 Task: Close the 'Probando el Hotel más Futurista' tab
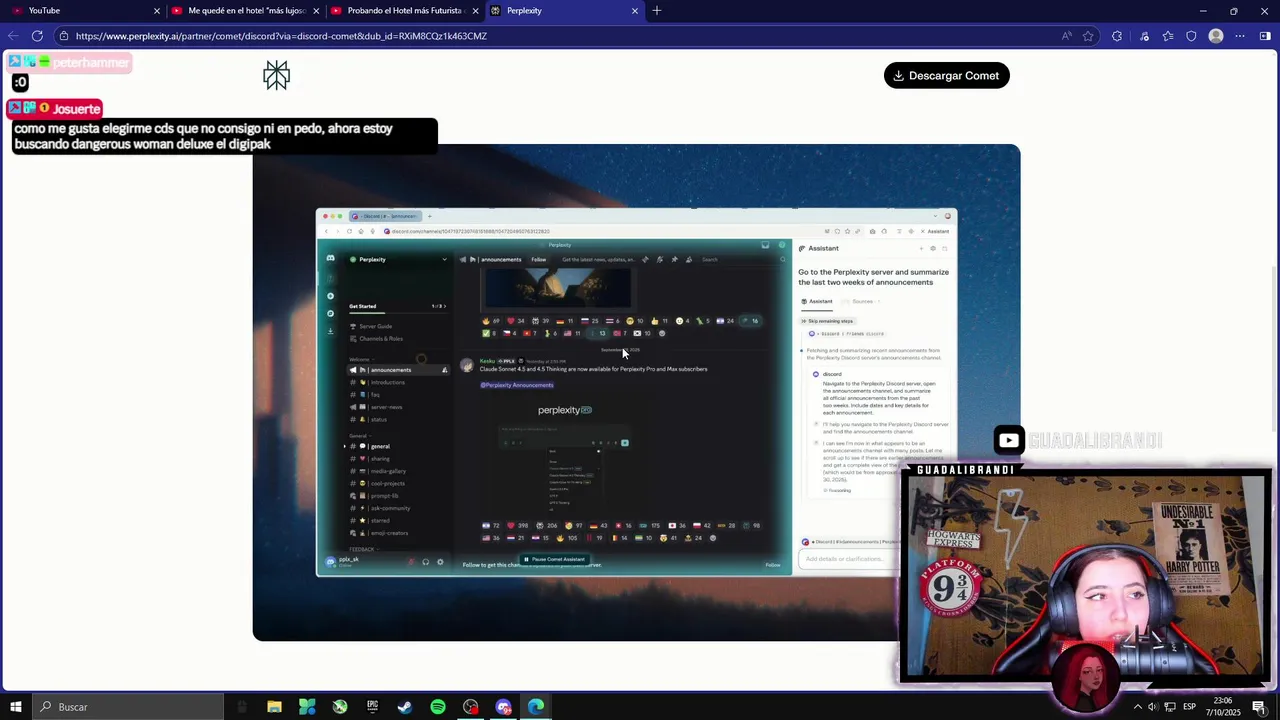pos(475,11)
